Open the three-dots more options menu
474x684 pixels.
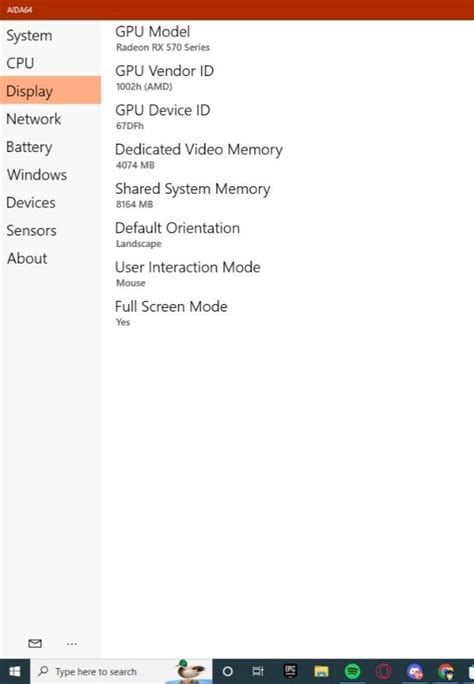point(72,644)
